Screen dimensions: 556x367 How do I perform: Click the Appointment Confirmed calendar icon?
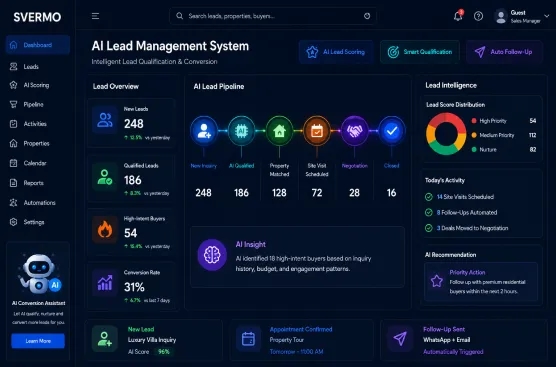pos(248,339)
